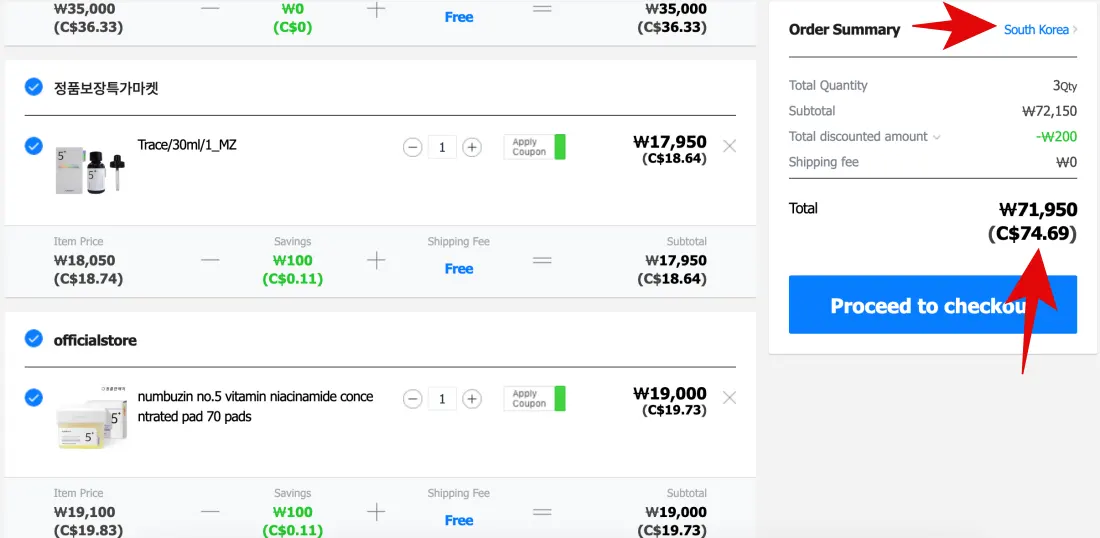Expand Total discounted amount details
The image size is (1100, 538).
coord(936,137)
